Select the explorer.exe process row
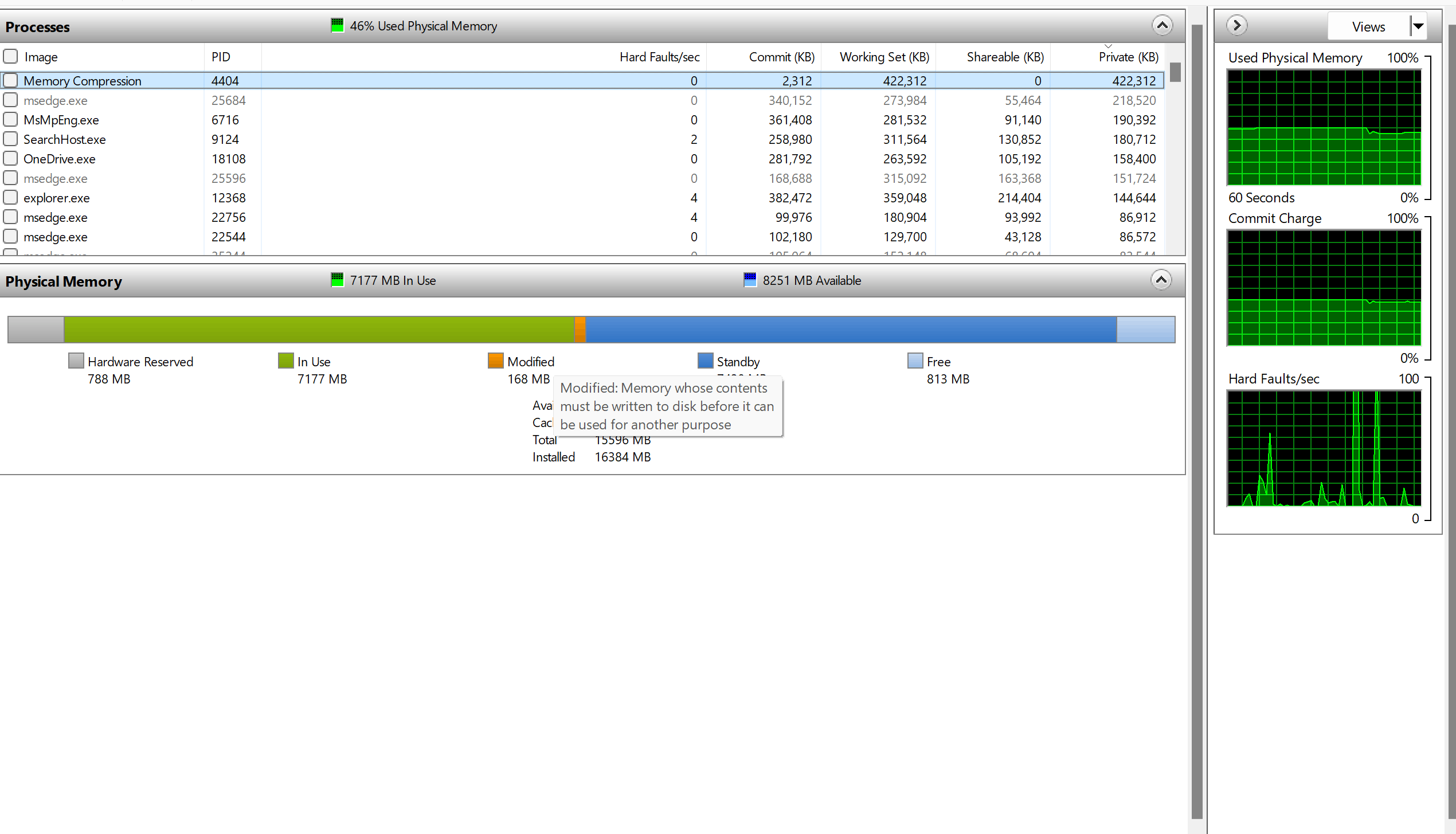This screenshot has width=1456, height=834. [56, 198]
